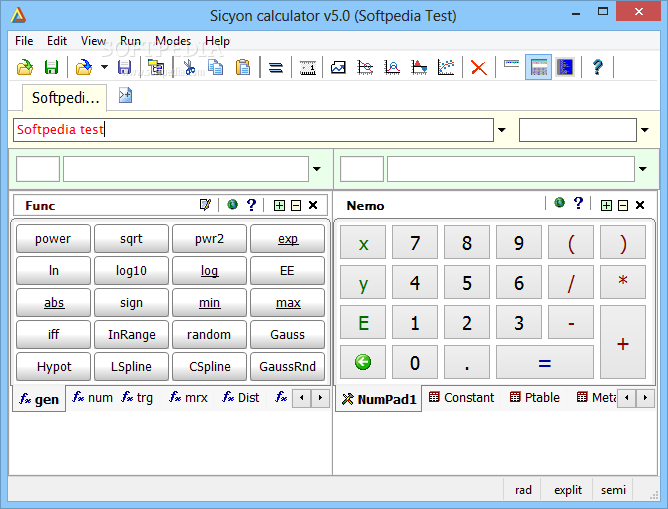Switch to the Constant tab
This screenshot has height=509, width=668.
pyautogui.click(x=461, y=397)
